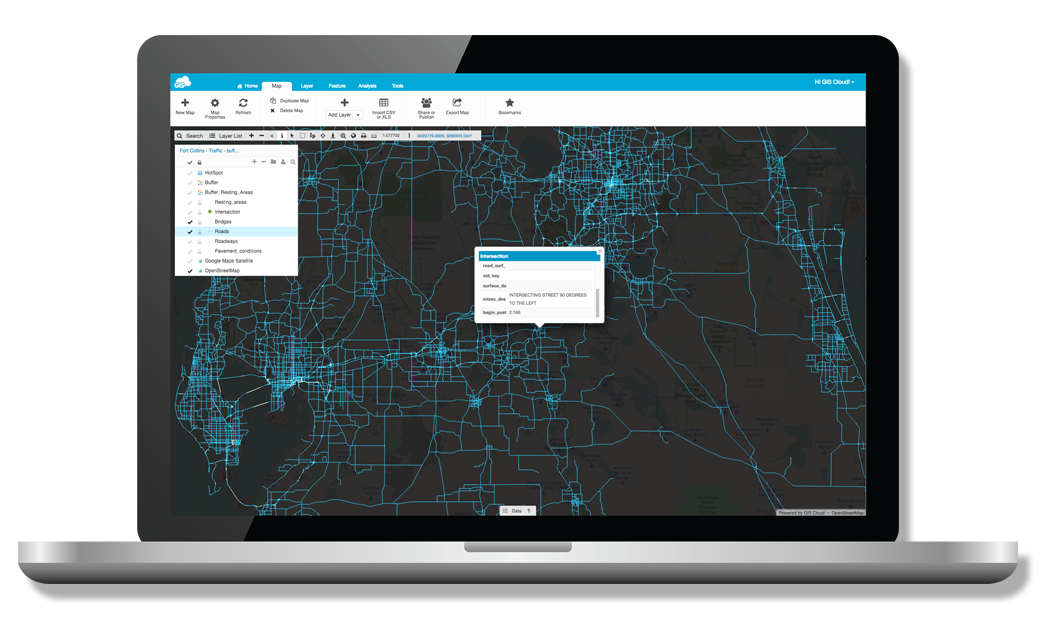Hide the OpenStreetMap base layer

click(189, 270)
